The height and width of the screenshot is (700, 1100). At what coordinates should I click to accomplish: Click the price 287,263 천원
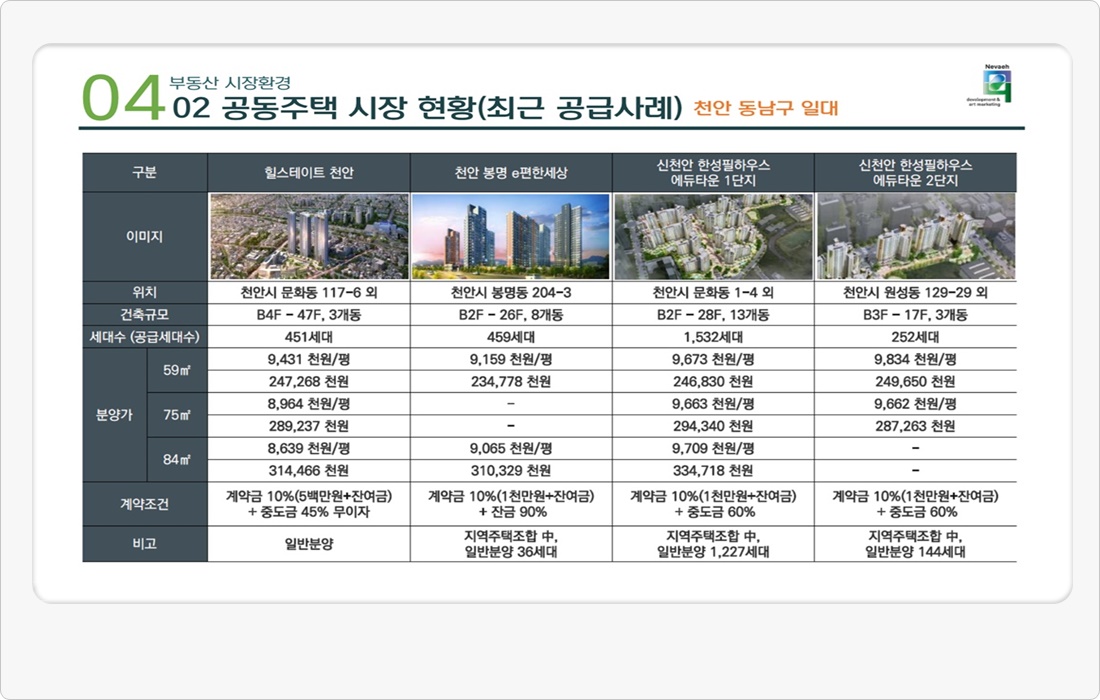coord(915,426)
